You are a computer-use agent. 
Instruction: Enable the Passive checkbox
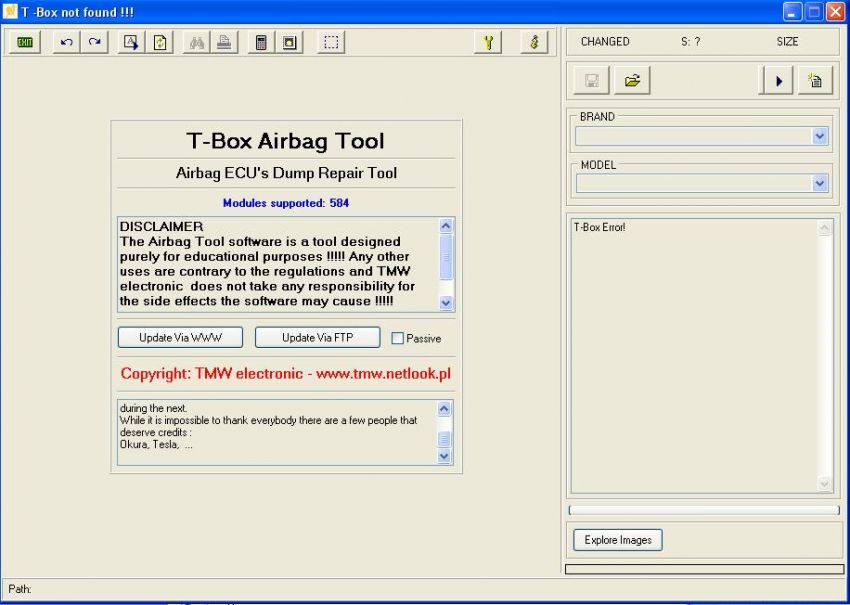point(397,338)
